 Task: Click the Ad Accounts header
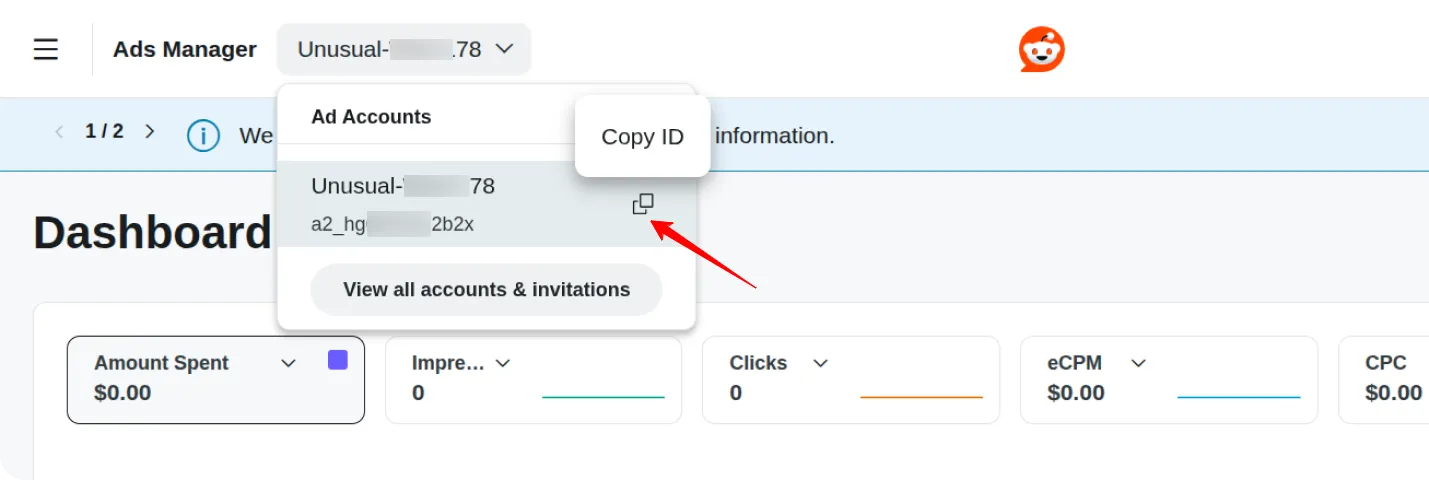371,117
